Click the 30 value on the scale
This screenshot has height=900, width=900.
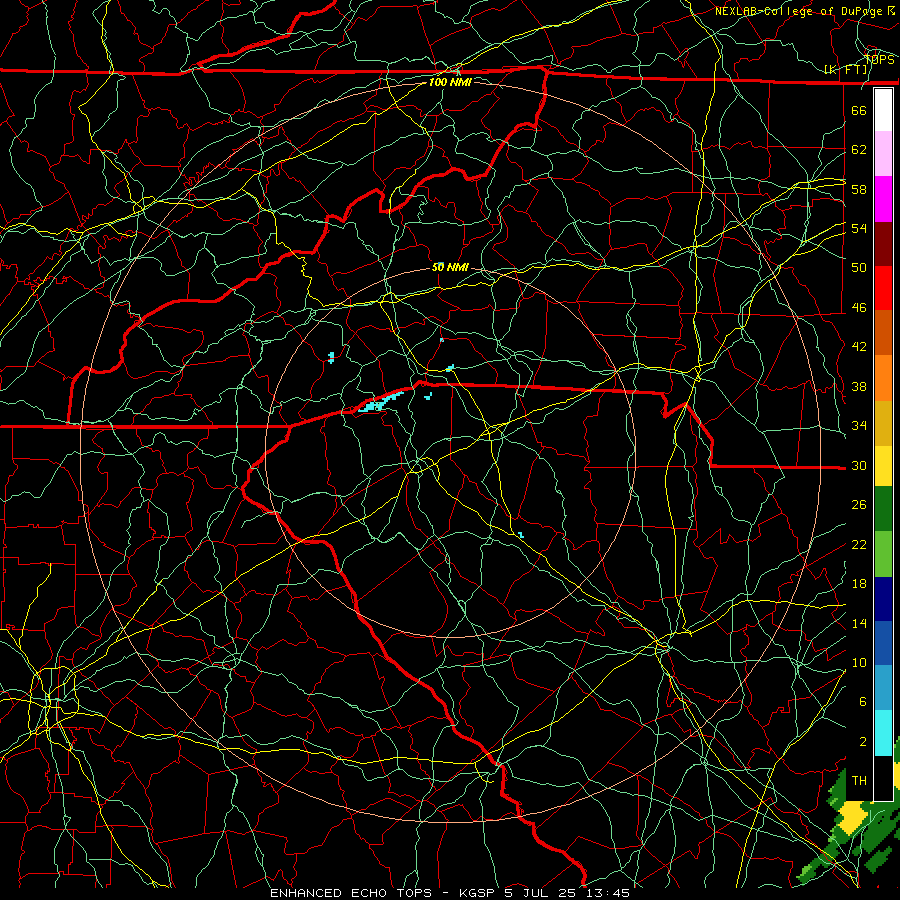coord(859,465)
